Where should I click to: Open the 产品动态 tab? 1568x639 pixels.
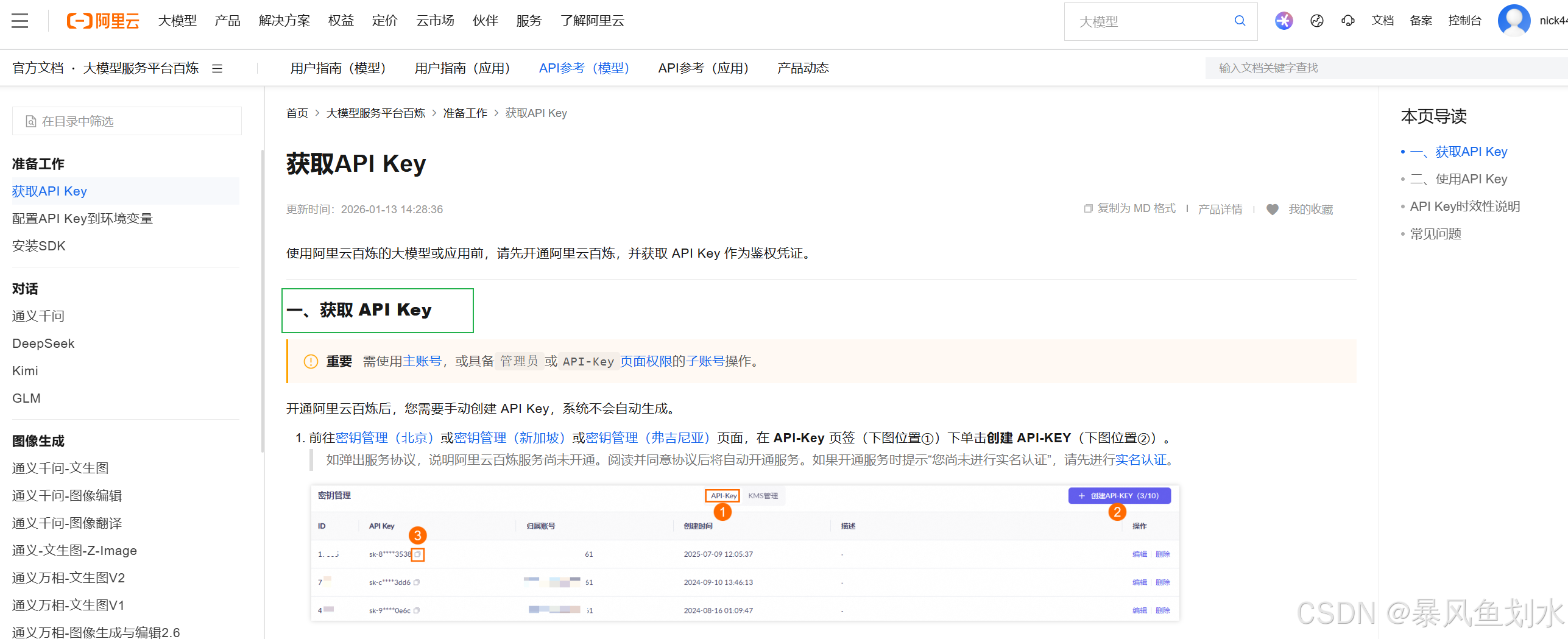pos(803,68)
